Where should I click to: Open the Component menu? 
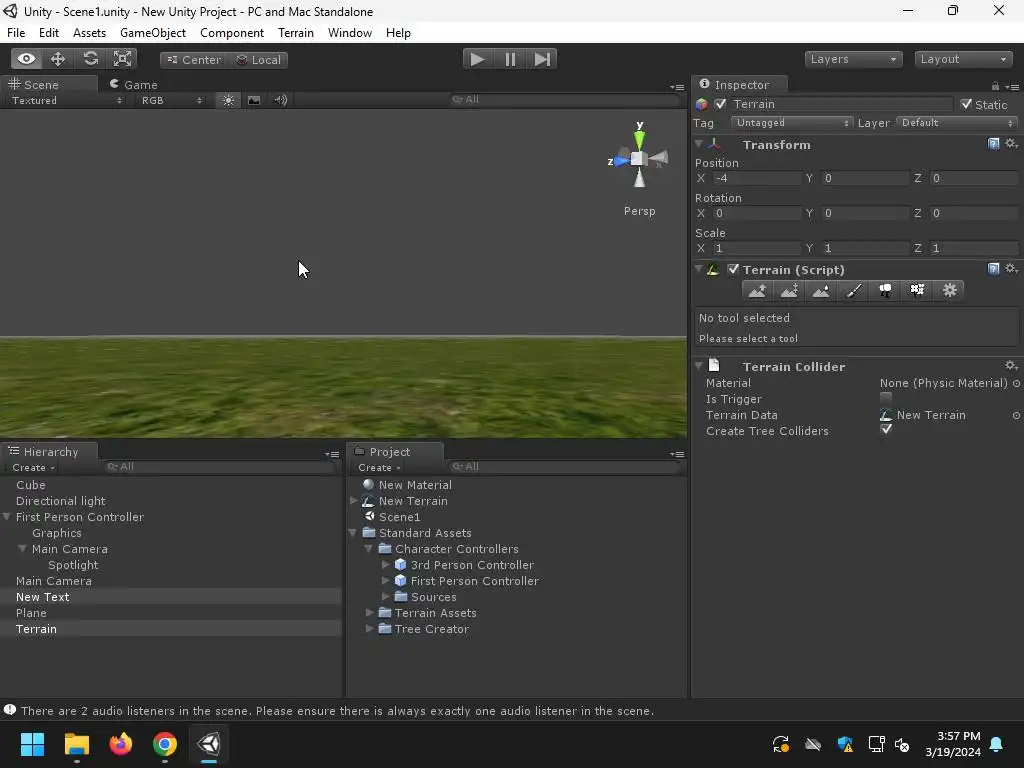232,33
